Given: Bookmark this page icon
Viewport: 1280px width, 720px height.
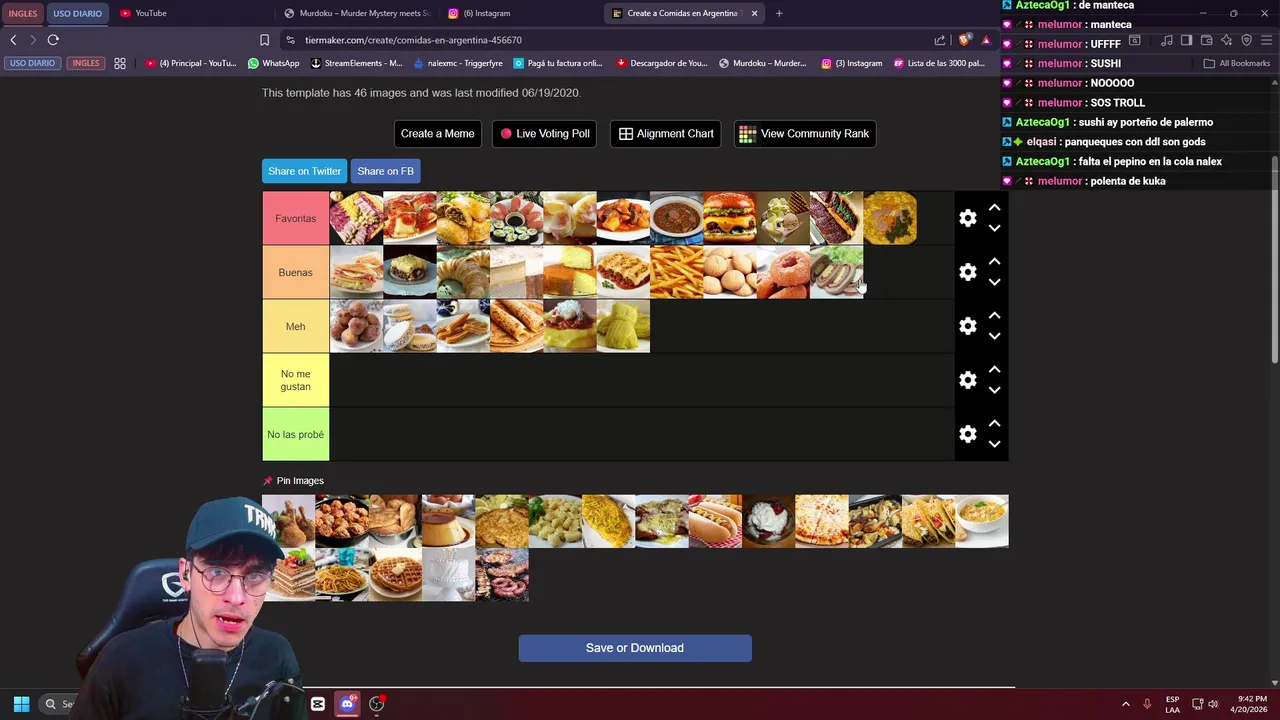Looking at the screenshot, I should coord(264,40).
